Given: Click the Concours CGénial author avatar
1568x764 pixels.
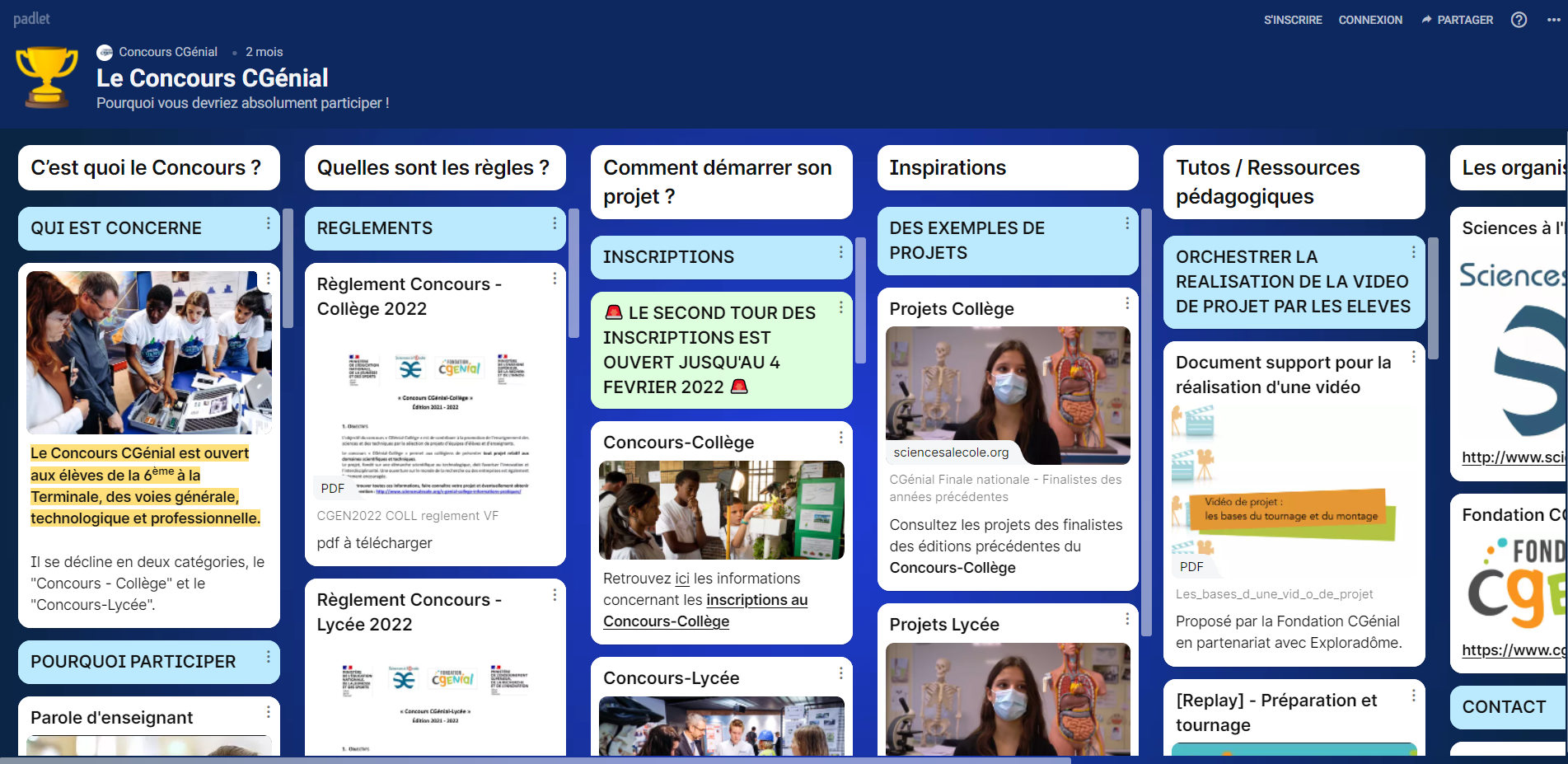Looking at the screenshot, I should pos(105,53).
